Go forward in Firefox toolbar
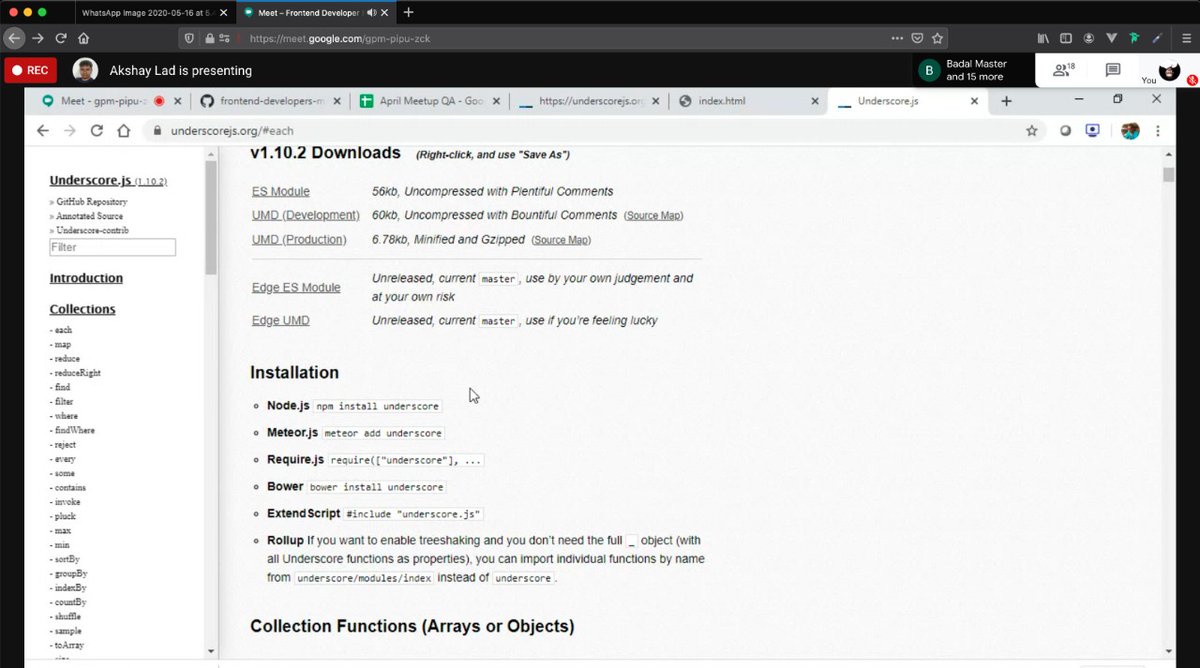1200x668 pixels. (38, 38)
